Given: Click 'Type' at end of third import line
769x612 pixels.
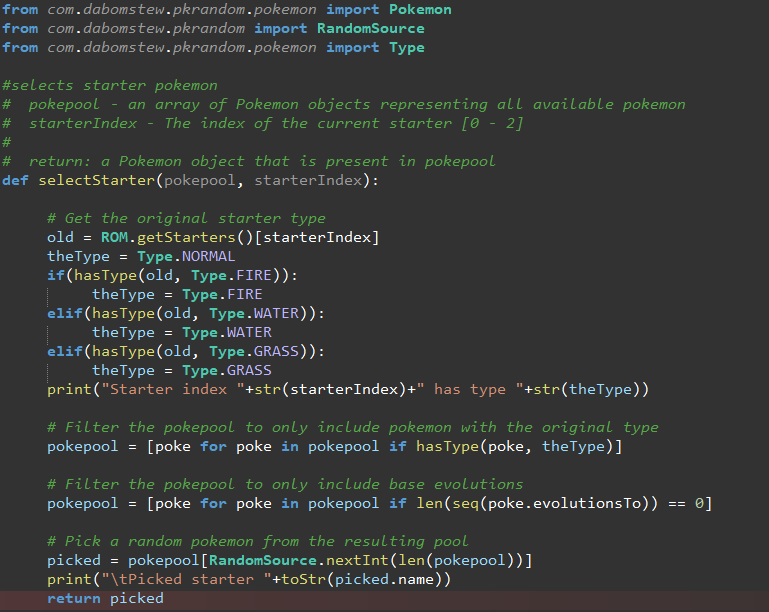Looking at the screenshot, I should pyautogui.click(x=407, y=48).
